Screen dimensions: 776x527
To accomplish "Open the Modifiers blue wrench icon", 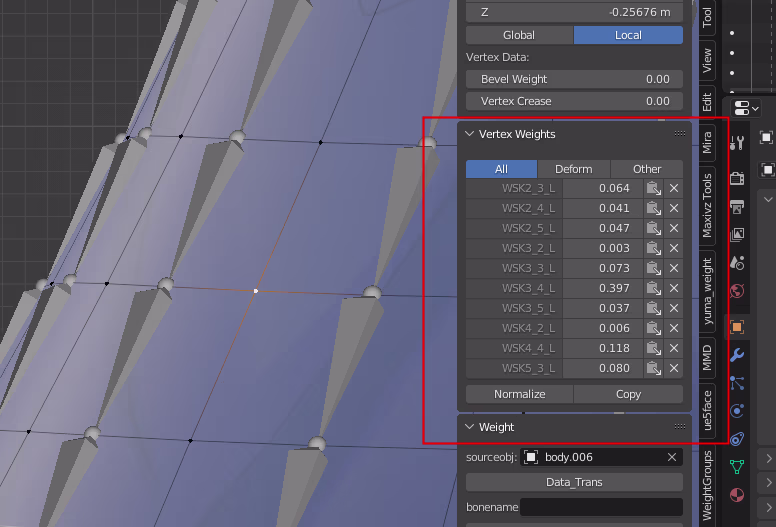I will click(737, 355).
